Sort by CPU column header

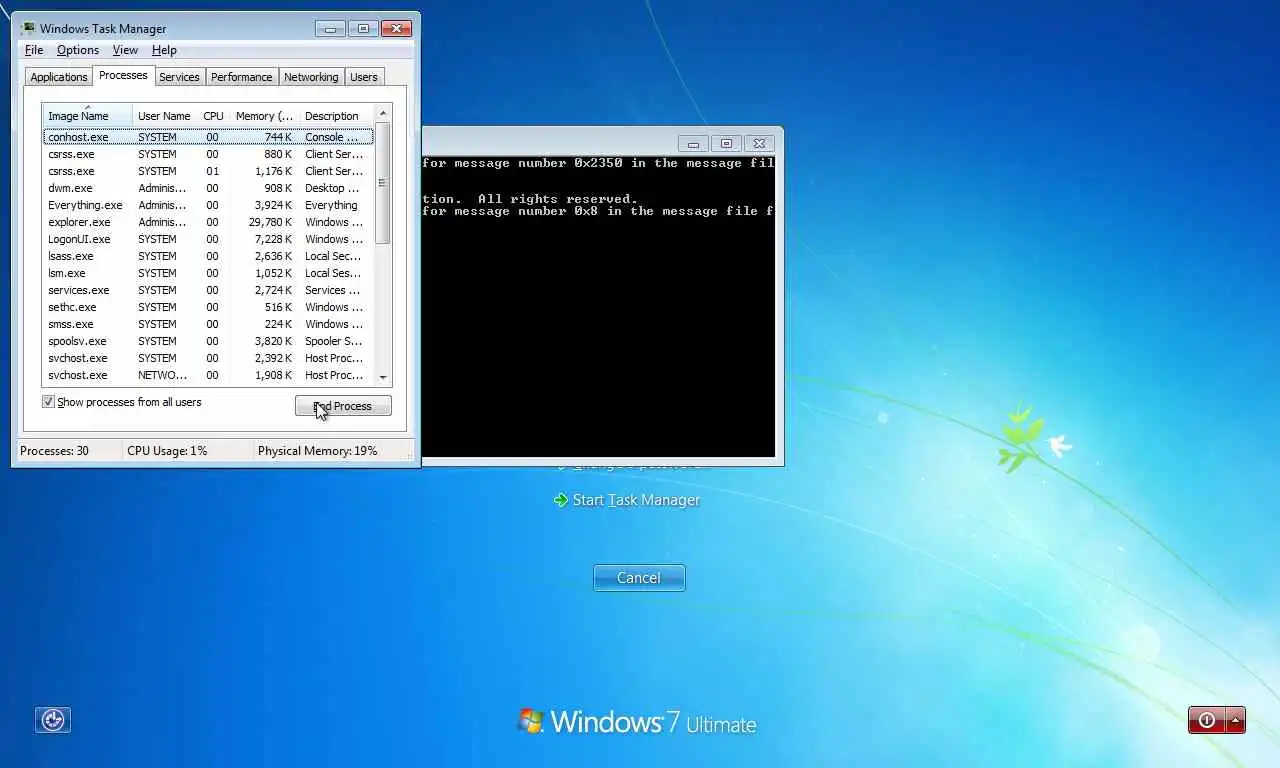coord(213,116)
